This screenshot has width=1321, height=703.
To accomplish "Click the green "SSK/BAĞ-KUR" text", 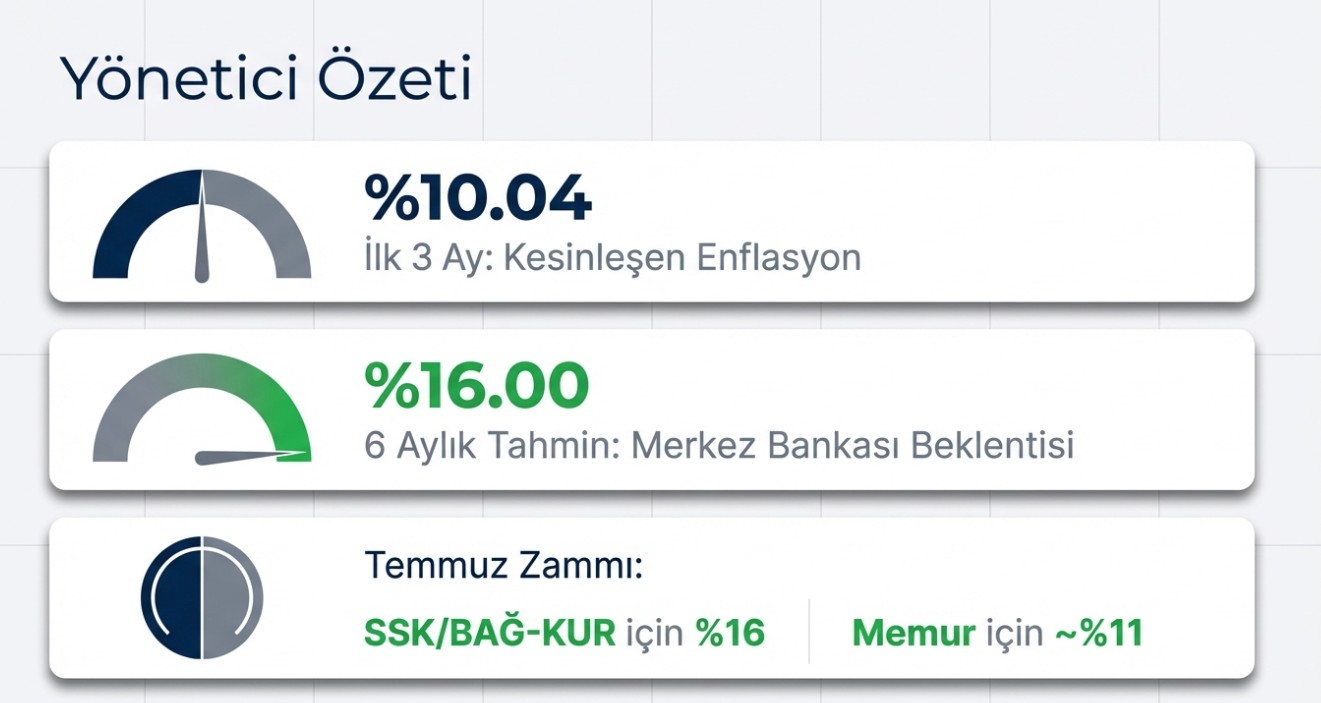I will (490, 632).
